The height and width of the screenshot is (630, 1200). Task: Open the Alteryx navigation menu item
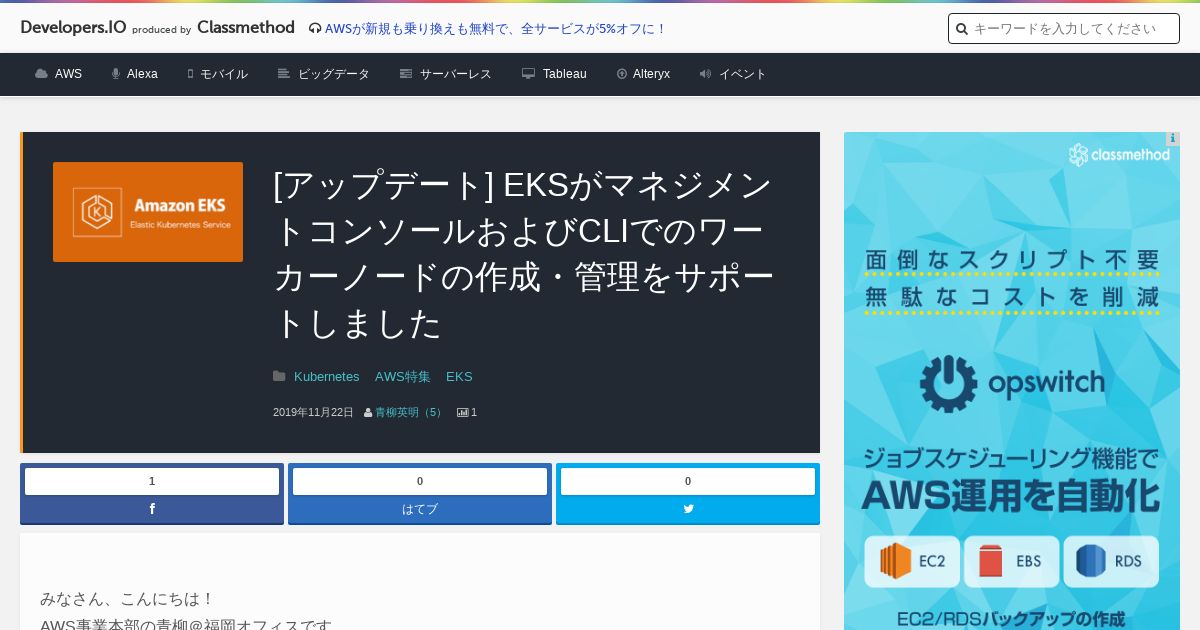coord(652,74)
